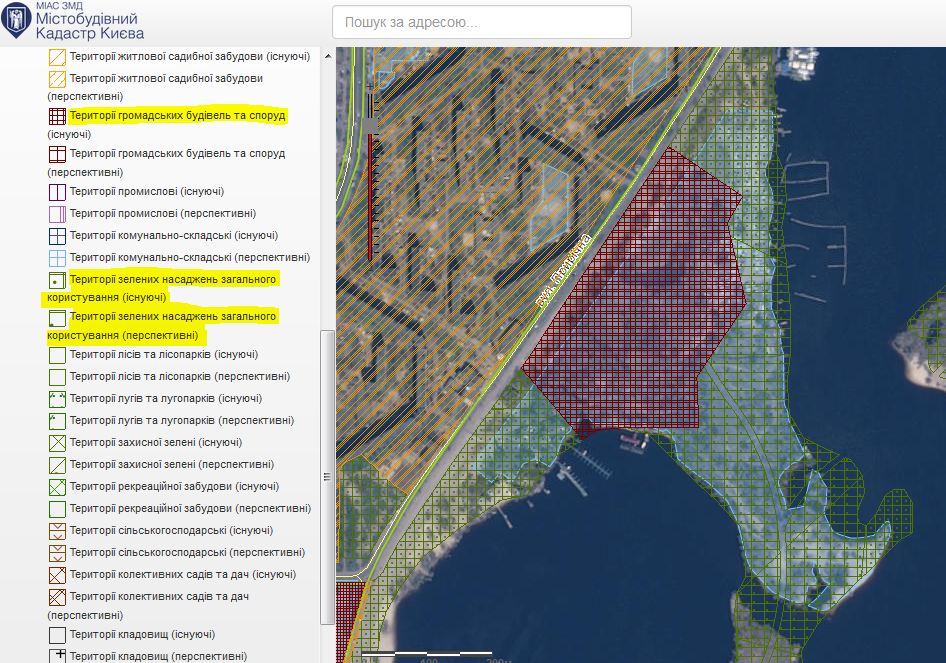The width and height of the screenshot is (946, 663).
Task: Click the prospective cemeteries legend icon
Action: coord(57,656)
